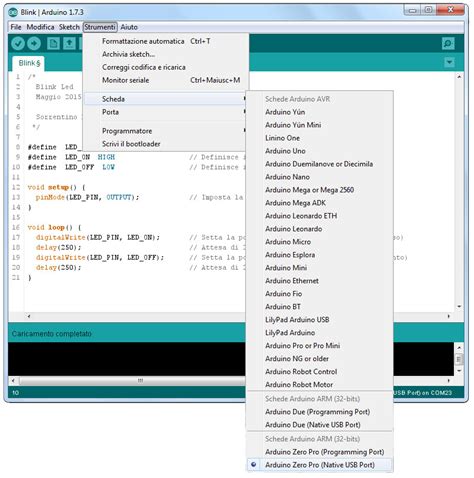Expand the Programmatore submenu
Screen dimensions: 474x478
(x=166, y=131)
